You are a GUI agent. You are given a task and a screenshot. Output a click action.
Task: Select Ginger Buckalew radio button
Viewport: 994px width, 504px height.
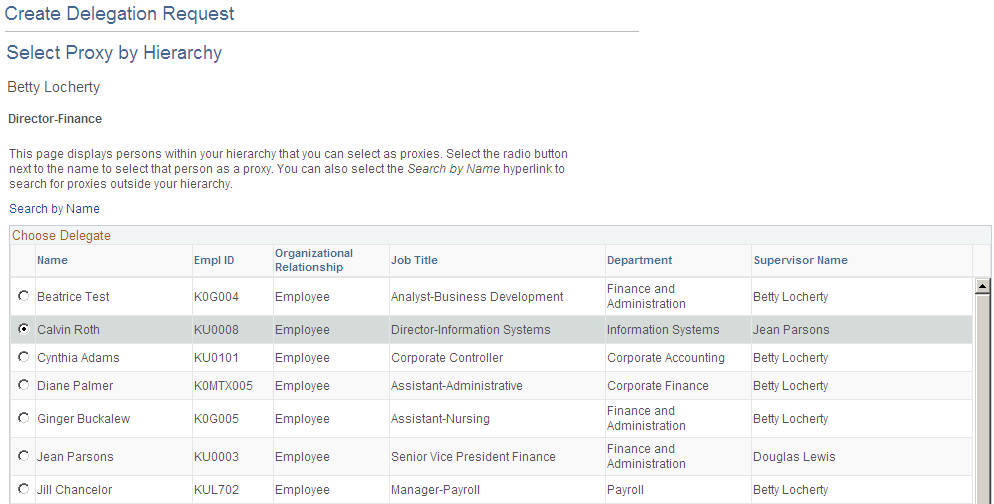24,419
